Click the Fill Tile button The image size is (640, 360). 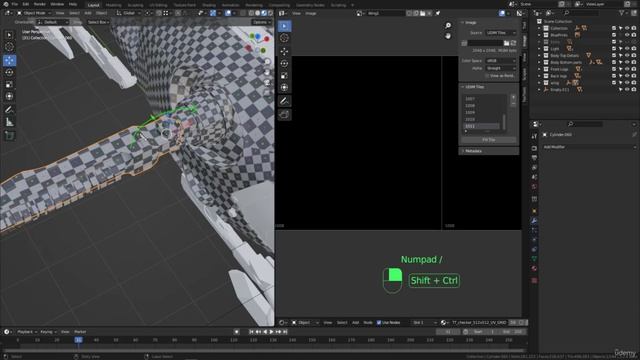coord(489,140)
